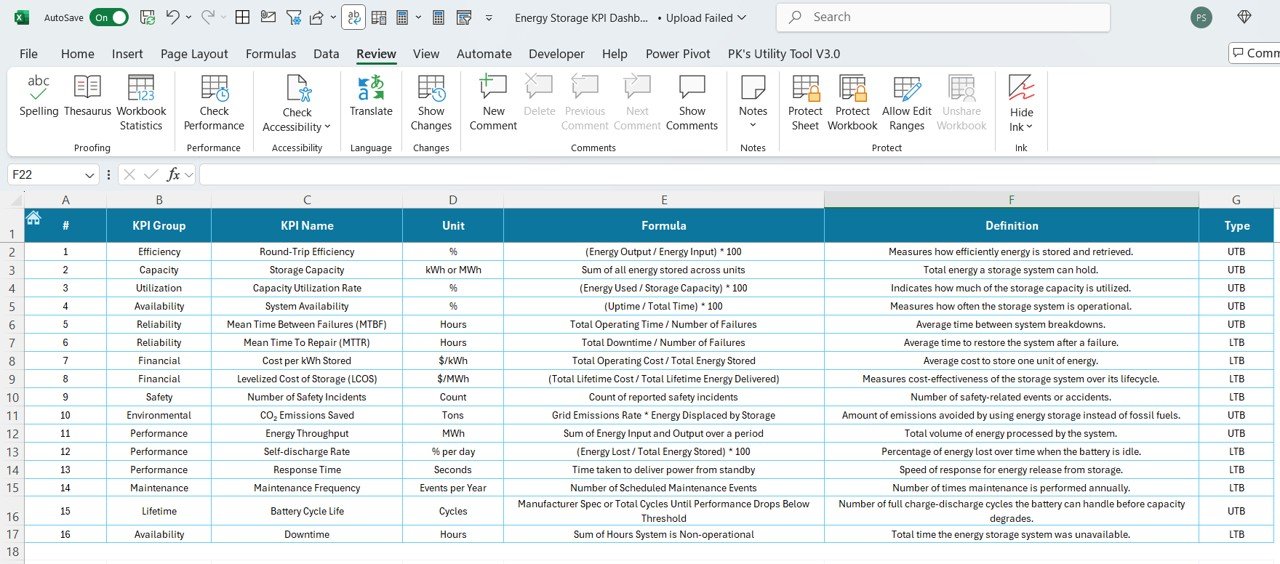Click the Check Accessibility icon
Image resolution: width=1280 pixels, height=564 pixels.
point(297,88)
